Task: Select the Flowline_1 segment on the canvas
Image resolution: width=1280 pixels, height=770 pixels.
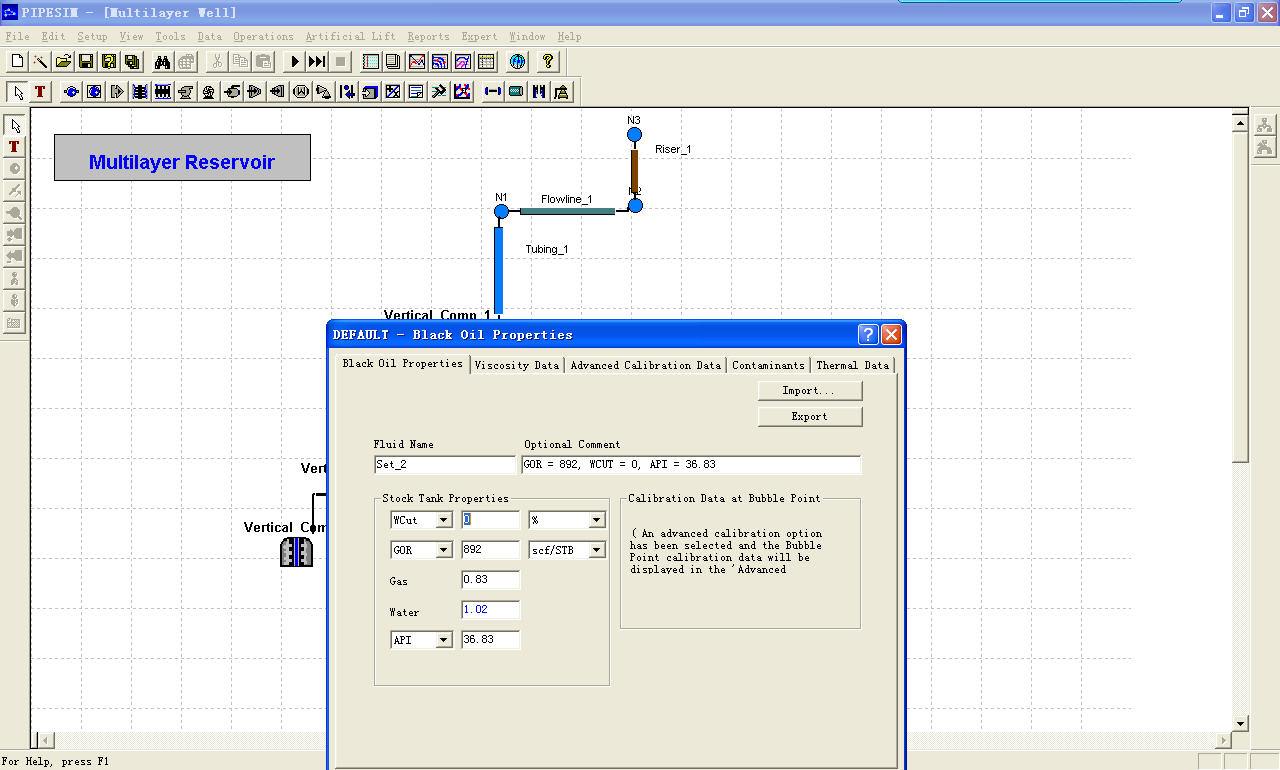Action: pos(567,211)
